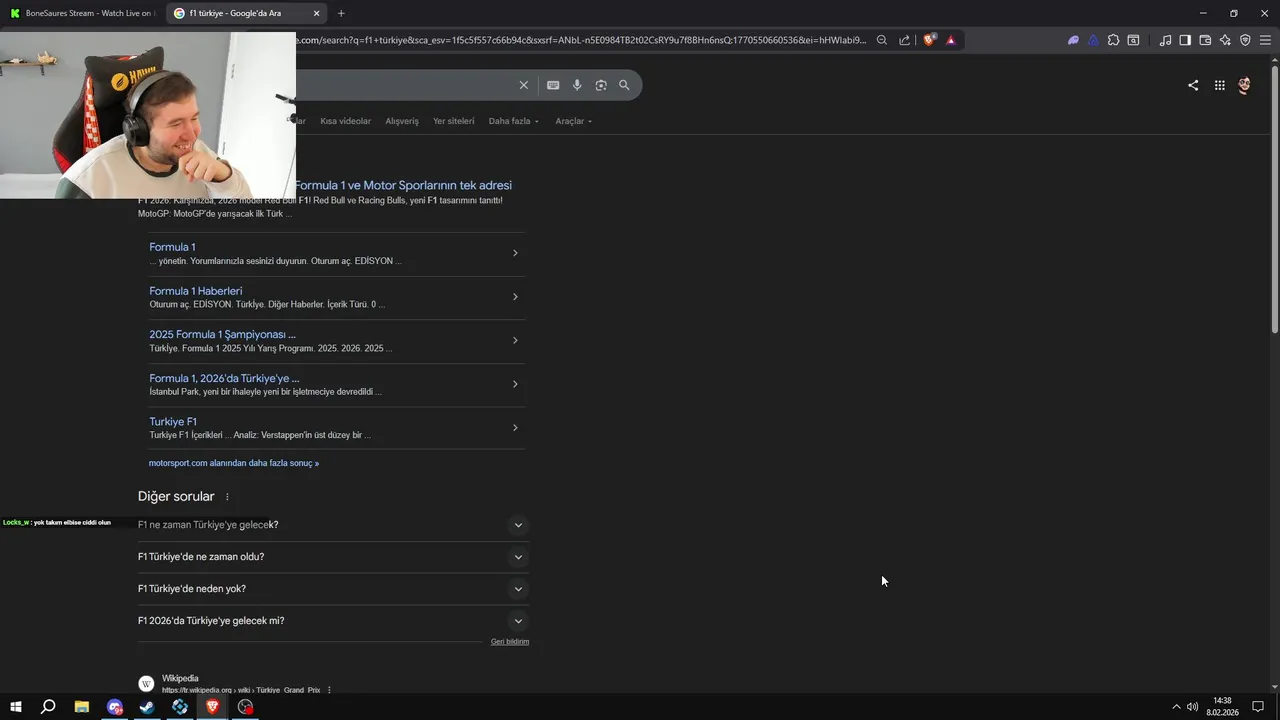Open the Google apps grid

(1220, 85)
